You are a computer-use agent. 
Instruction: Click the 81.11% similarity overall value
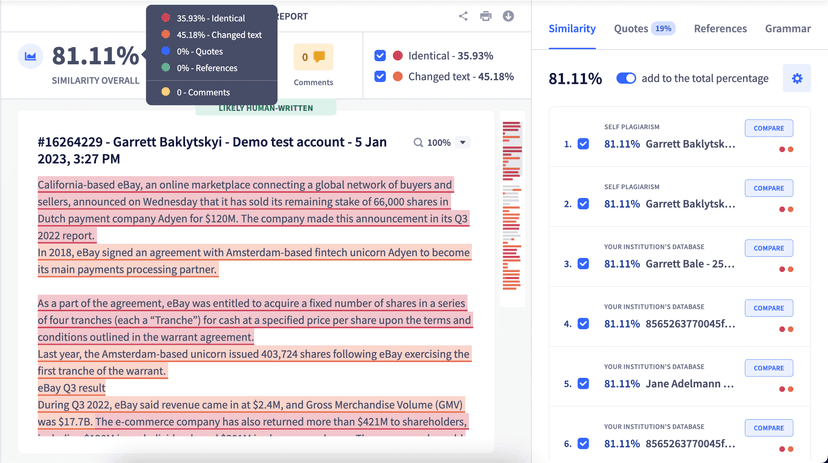pyautogui.click(x=95, y=55)
